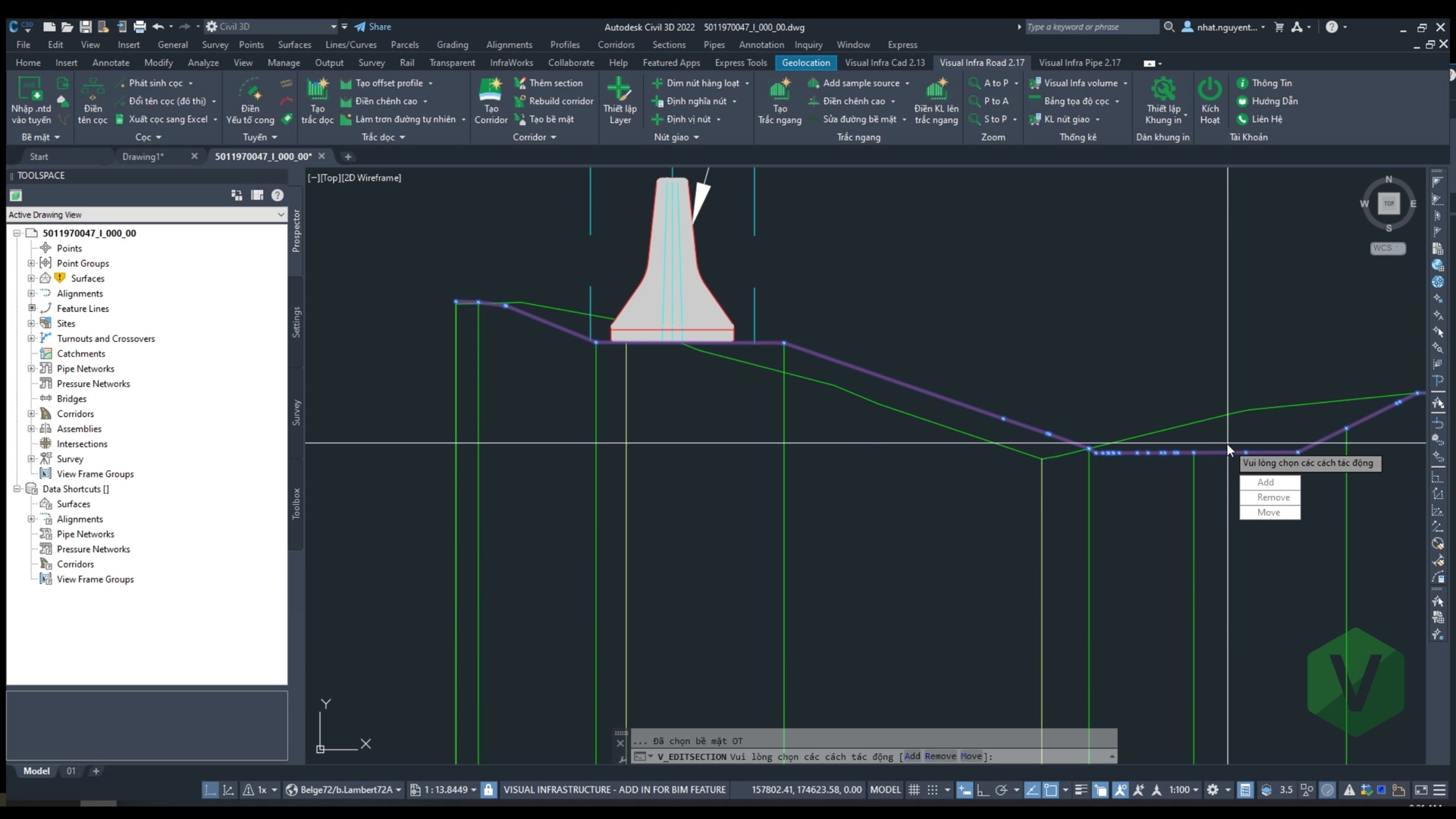1456x819 pixels.
Task: Toggle MODEL space button in status bar
Action: [885, 789]
